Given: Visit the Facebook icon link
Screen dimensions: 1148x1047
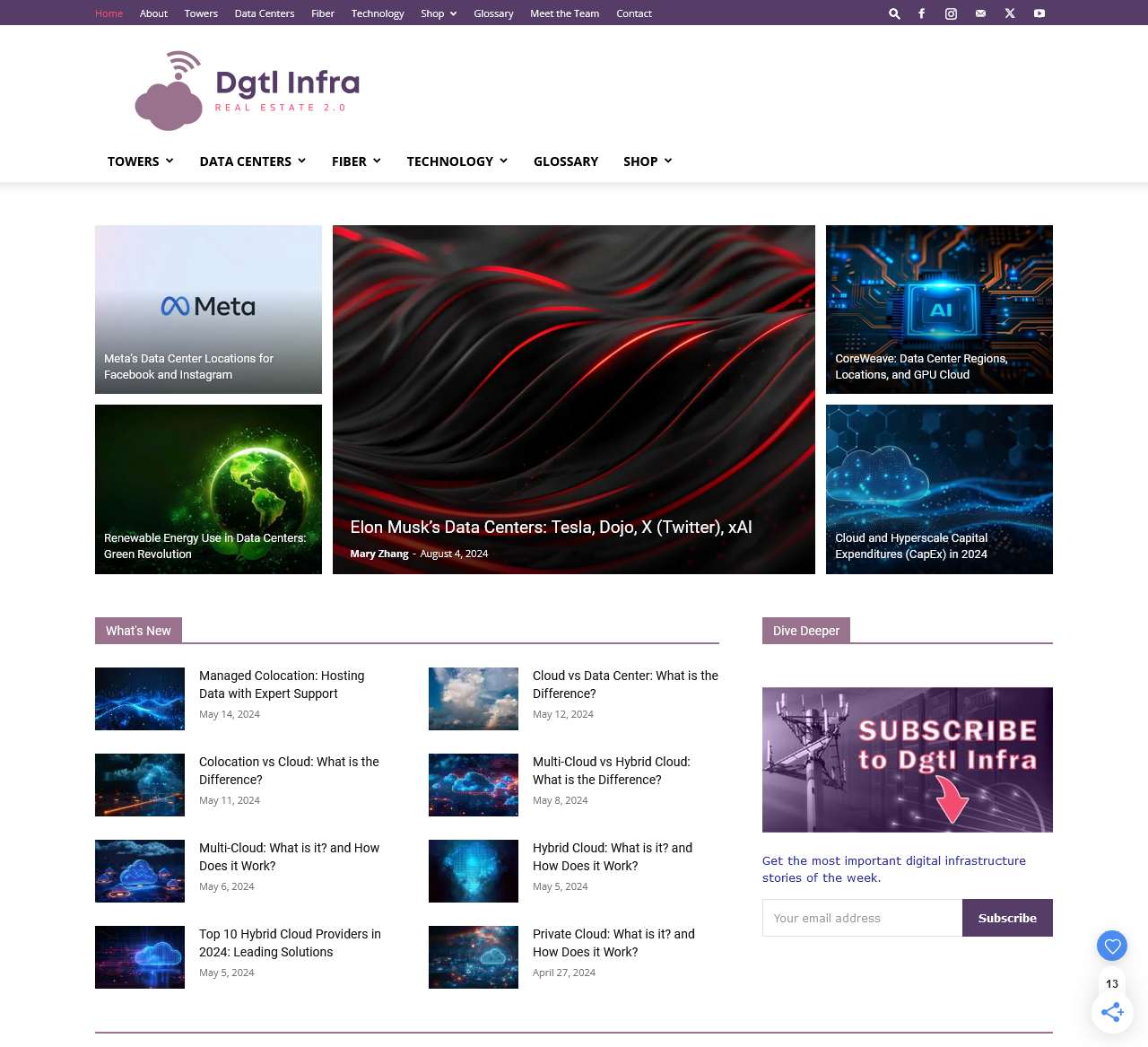Looking at the screenshot, I should point(921,13).
